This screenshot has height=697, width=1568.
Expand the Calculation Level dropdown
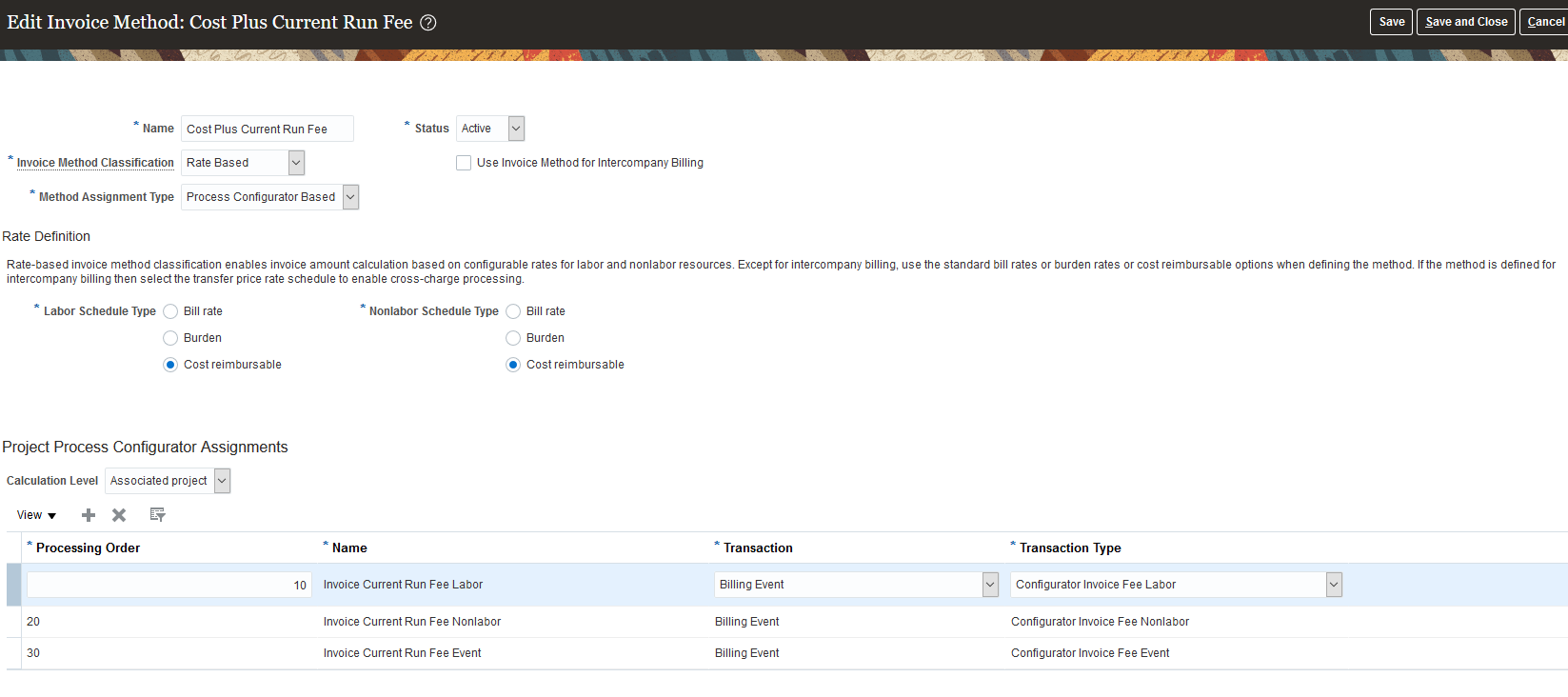[222, 481]
